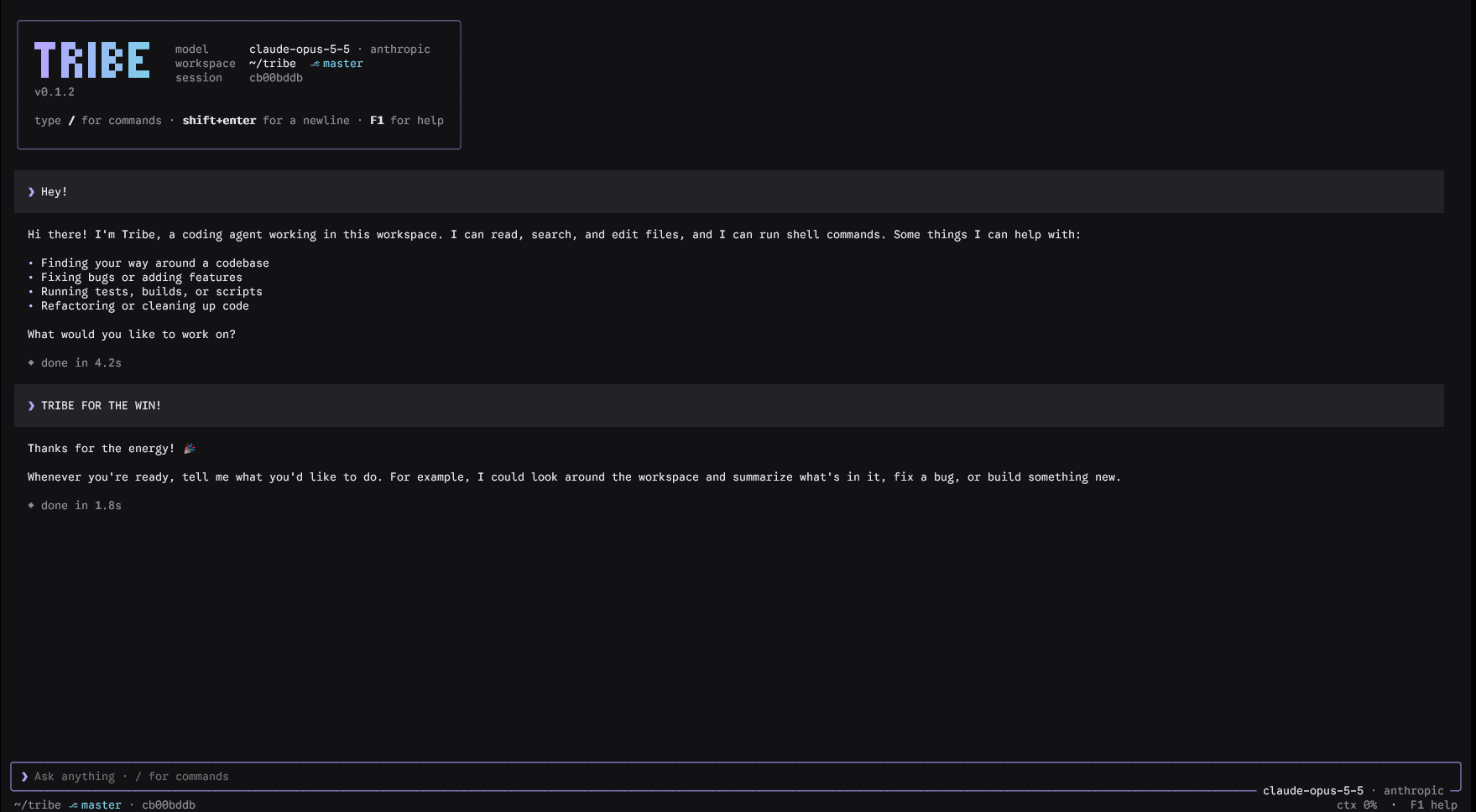Screen dimensions: 1476x812
Task: Click session id 'cb00bddb' in header
Action: pyautogui.click(x=276, y=78)
